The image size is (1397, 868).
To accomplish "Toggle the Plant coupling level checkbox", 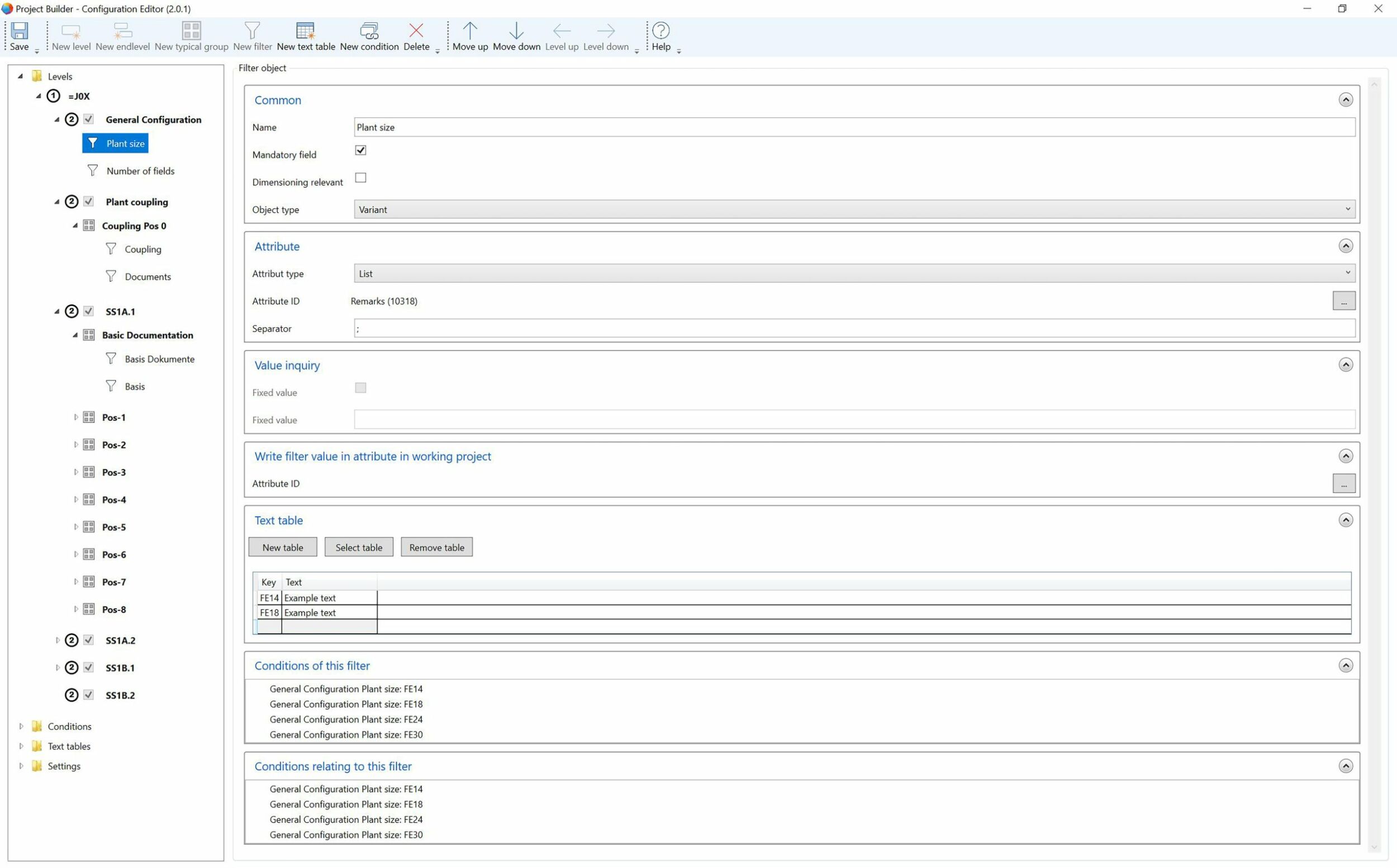I will coord(88,202).
